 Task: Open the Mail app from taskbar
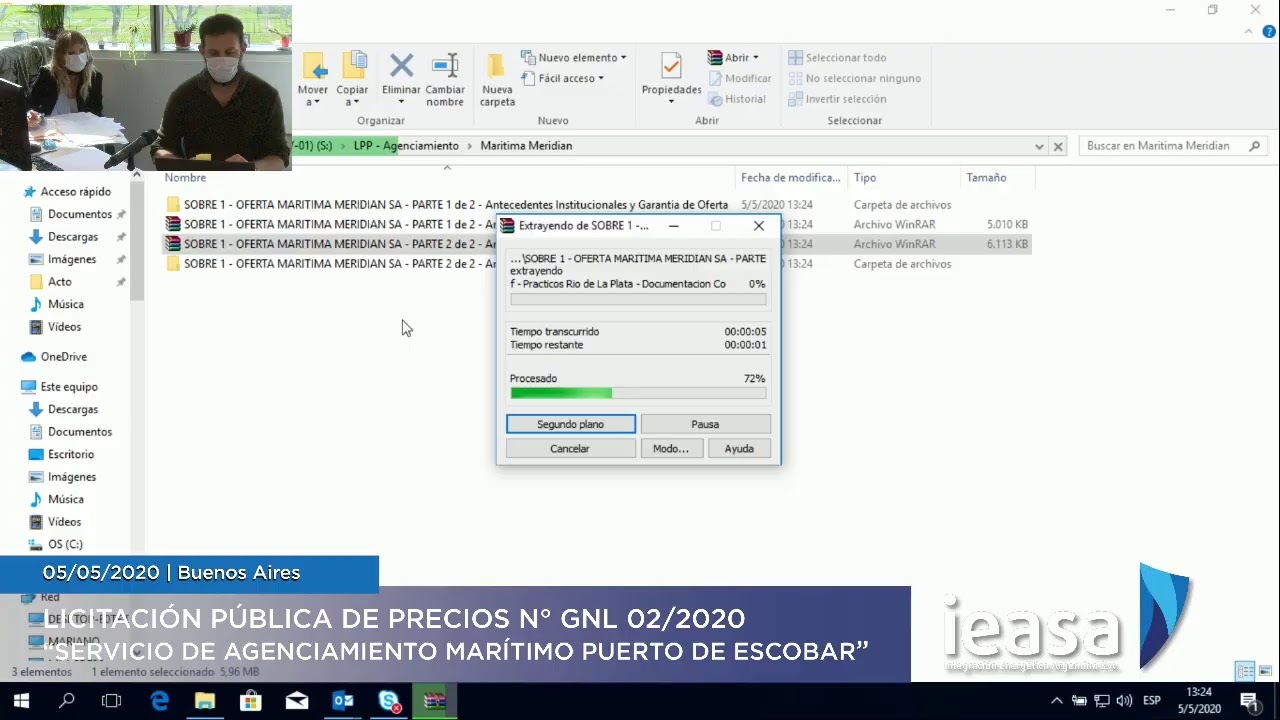pos(297,701)
